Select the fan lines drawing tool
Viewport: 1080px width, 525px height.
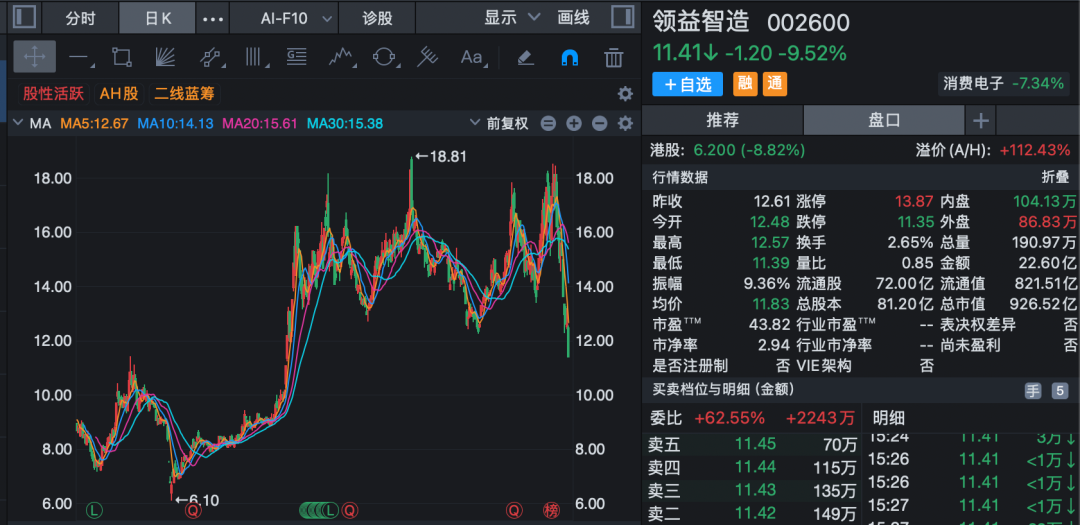pyautogui.click(x=165, y=57)
